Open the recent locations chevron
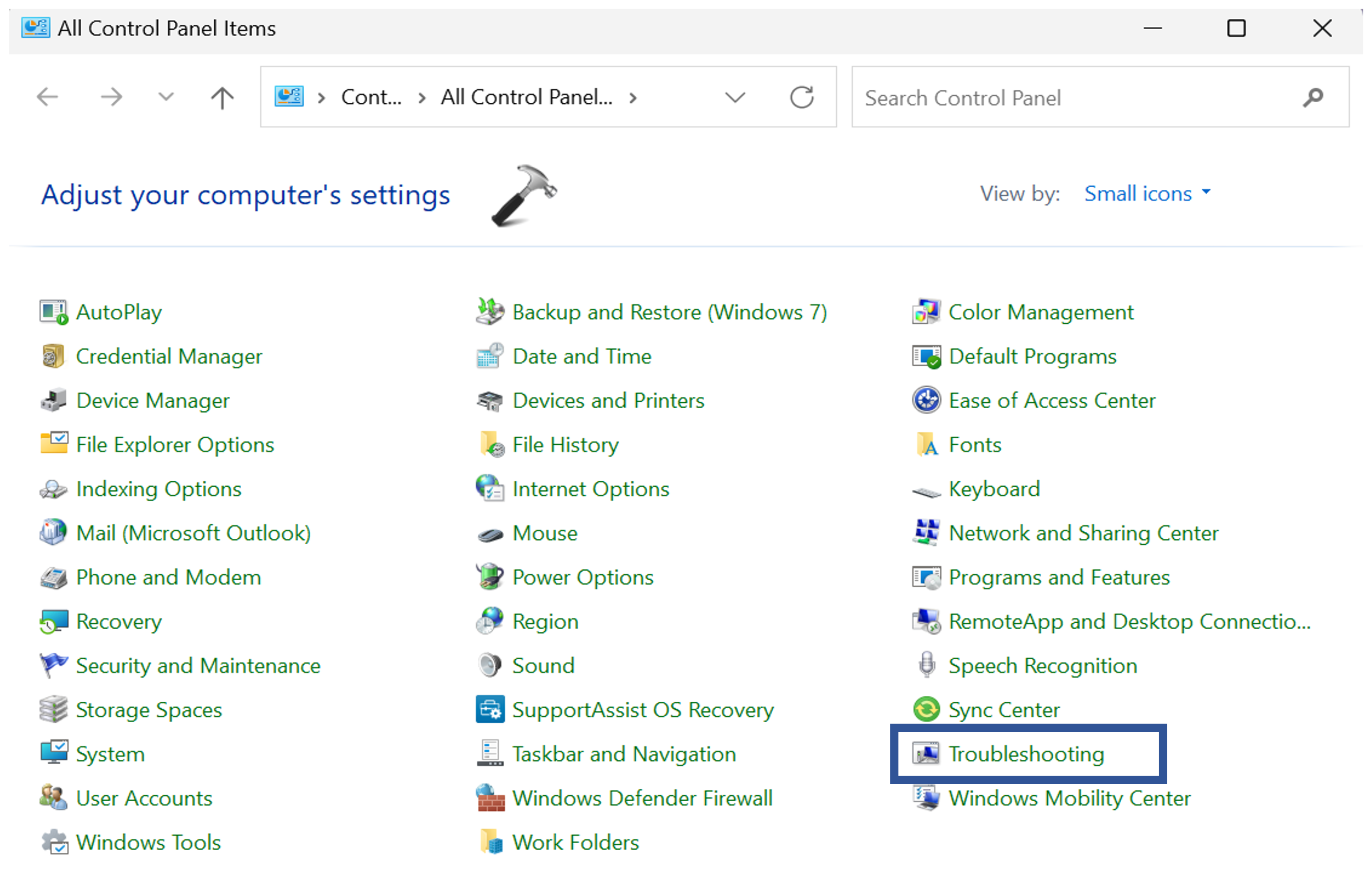Image resolution: width=1372 pixels, height=888 pixels. (166, 97)
